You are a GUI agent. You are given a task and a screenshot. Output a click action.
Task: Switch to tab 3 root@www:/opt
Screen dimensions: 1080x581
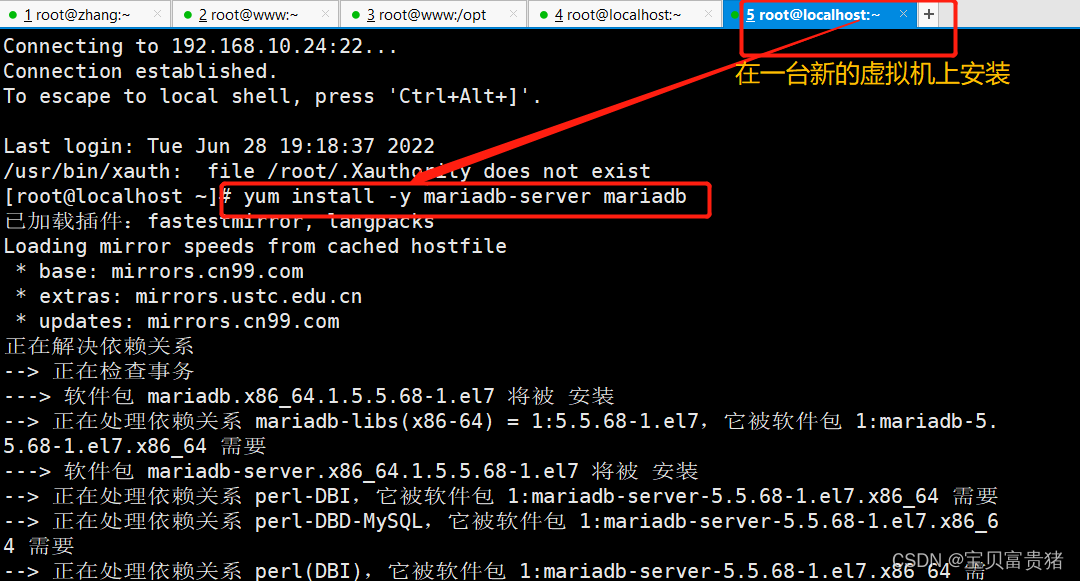(432, 14)
